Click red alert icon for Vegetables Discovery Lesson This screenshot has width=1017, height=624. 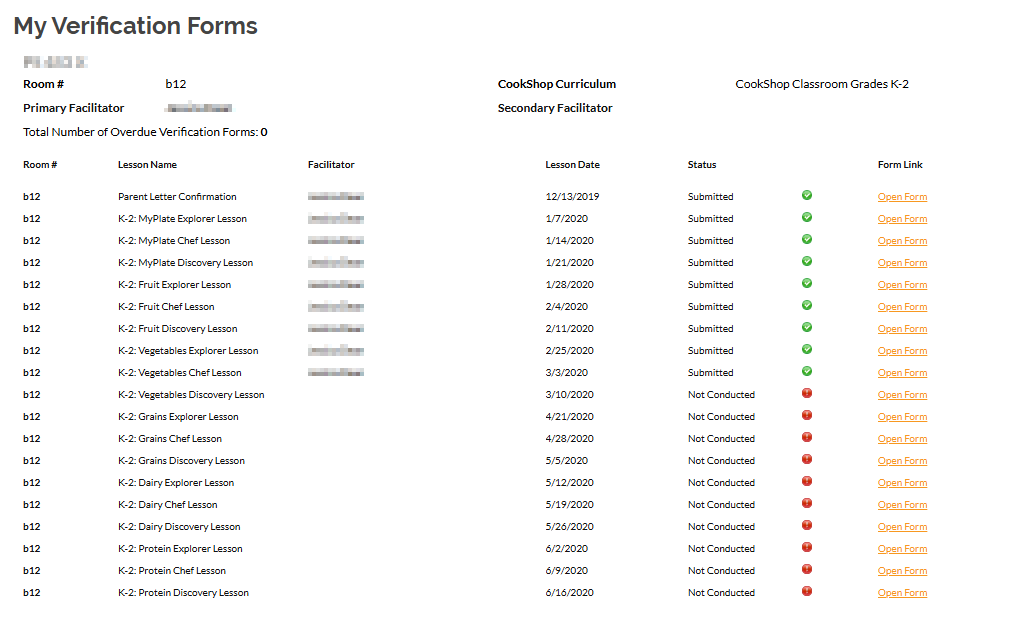pos(807,394)
